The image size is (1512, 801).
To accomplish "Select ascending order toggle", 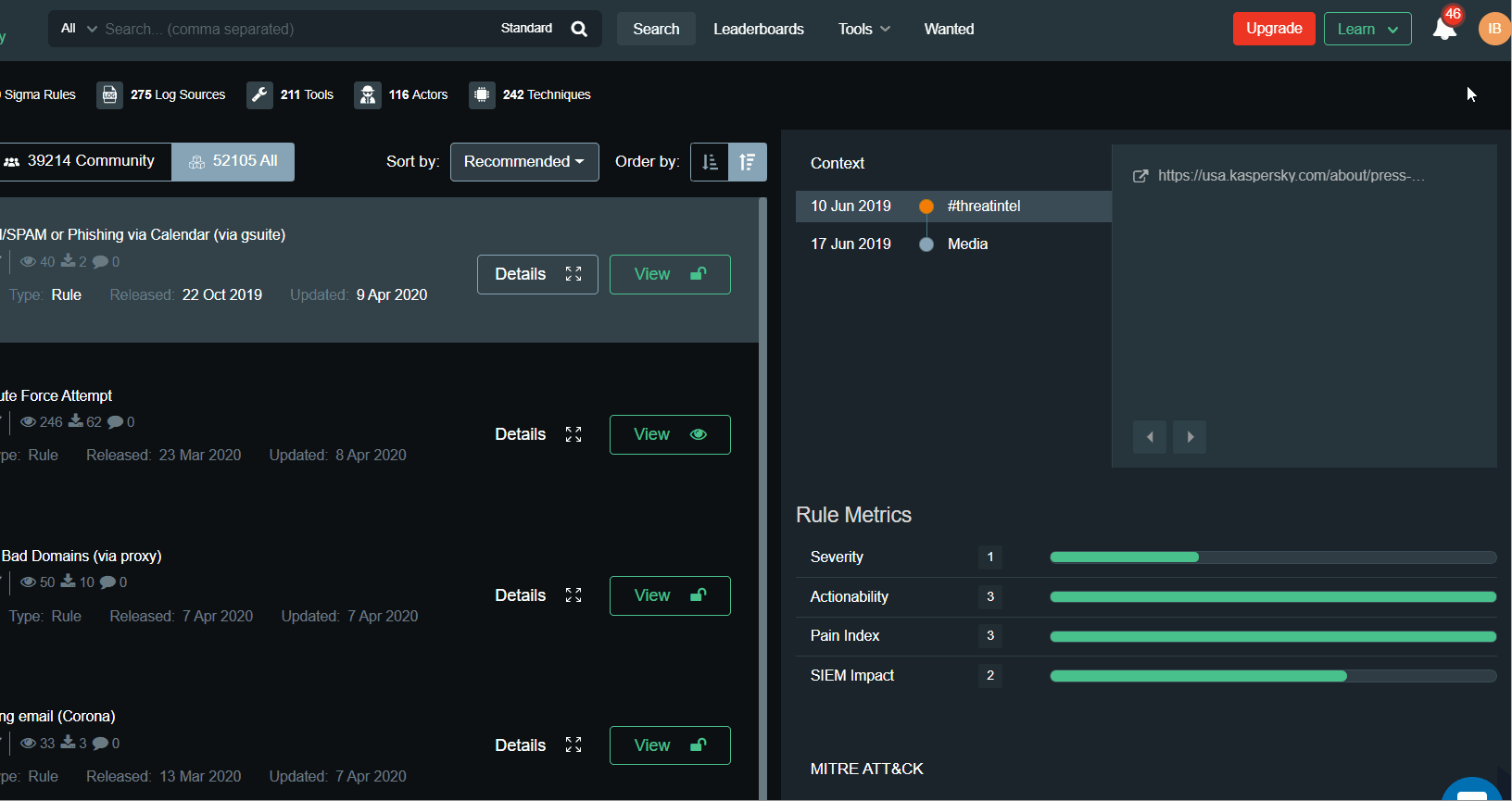I will point(710,162).
